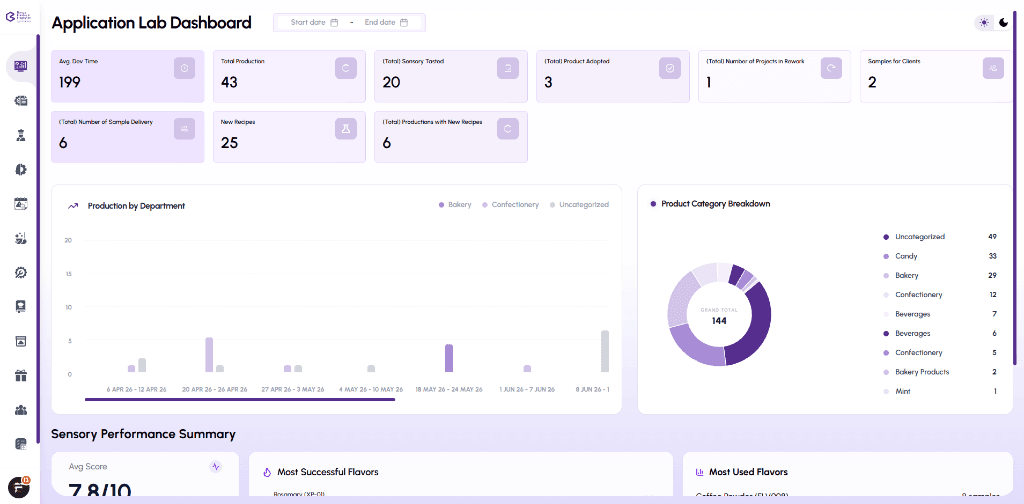This screenshot has width=1024, height=504.
Task: Click the clock icon on Avg Dev Time card
Action: [x=184, y=68]
